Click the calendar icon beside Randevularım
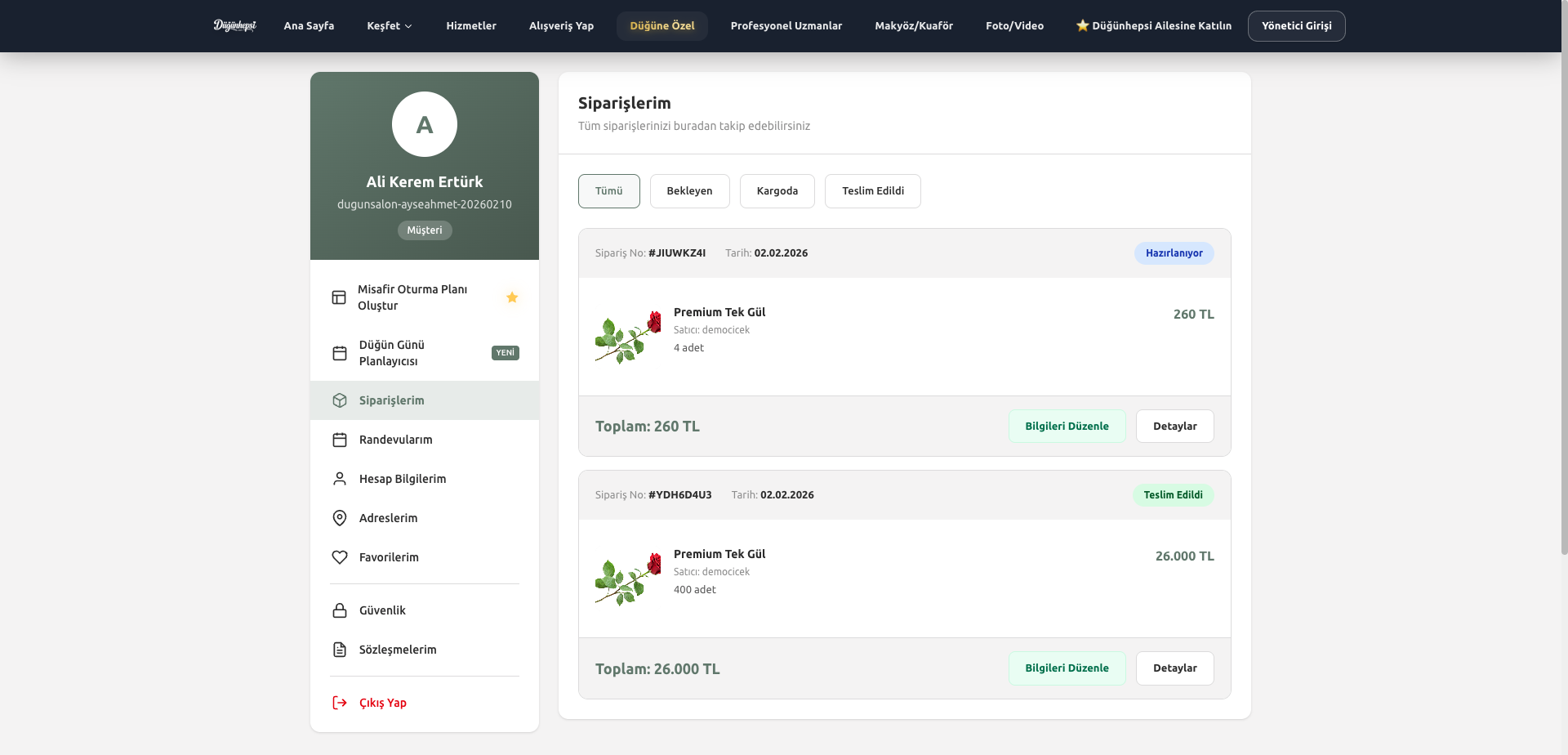The width and height of the screenshot is (1568, 755). (340, 440)
